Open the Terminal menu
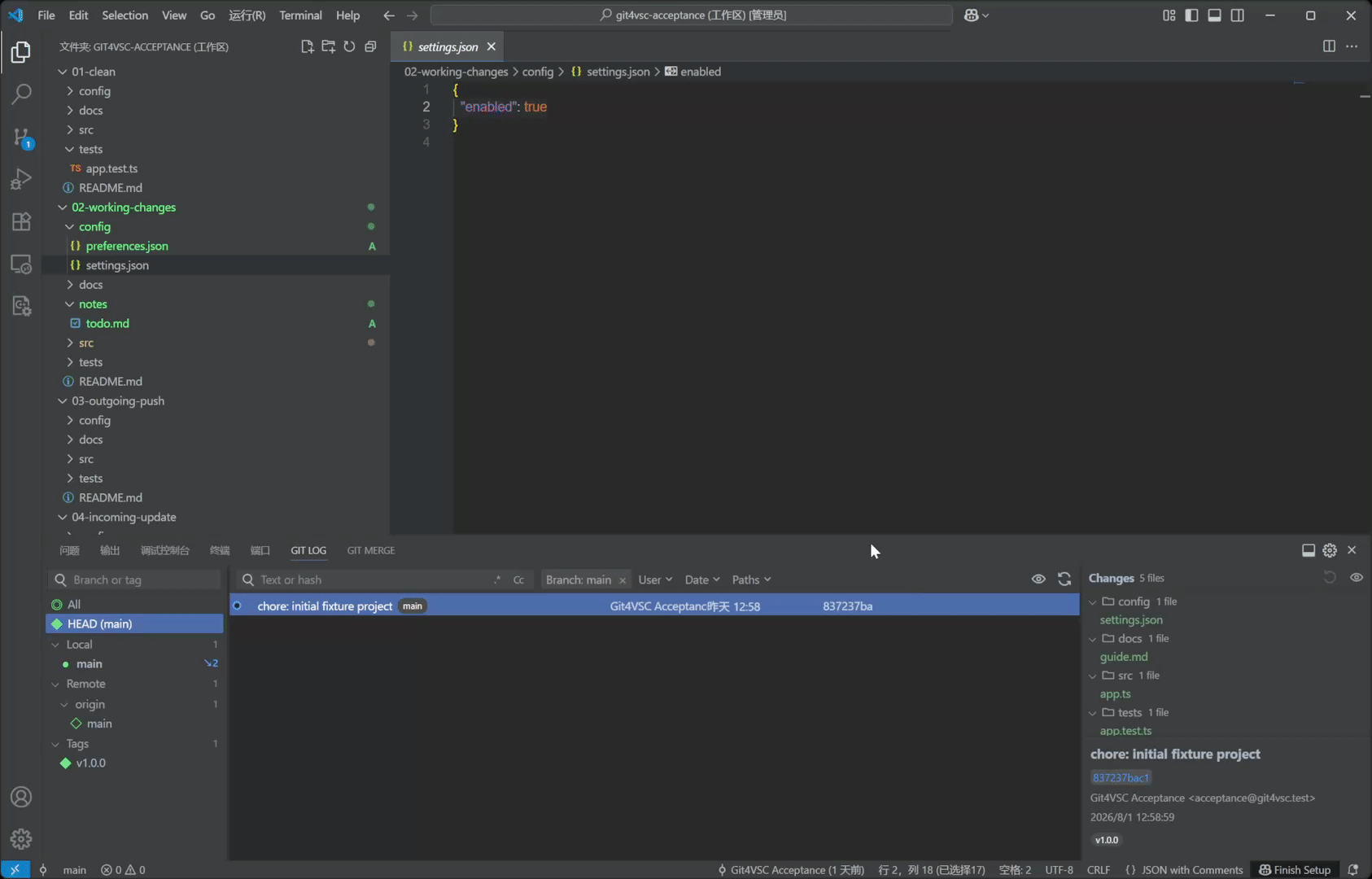 (300, 15)
